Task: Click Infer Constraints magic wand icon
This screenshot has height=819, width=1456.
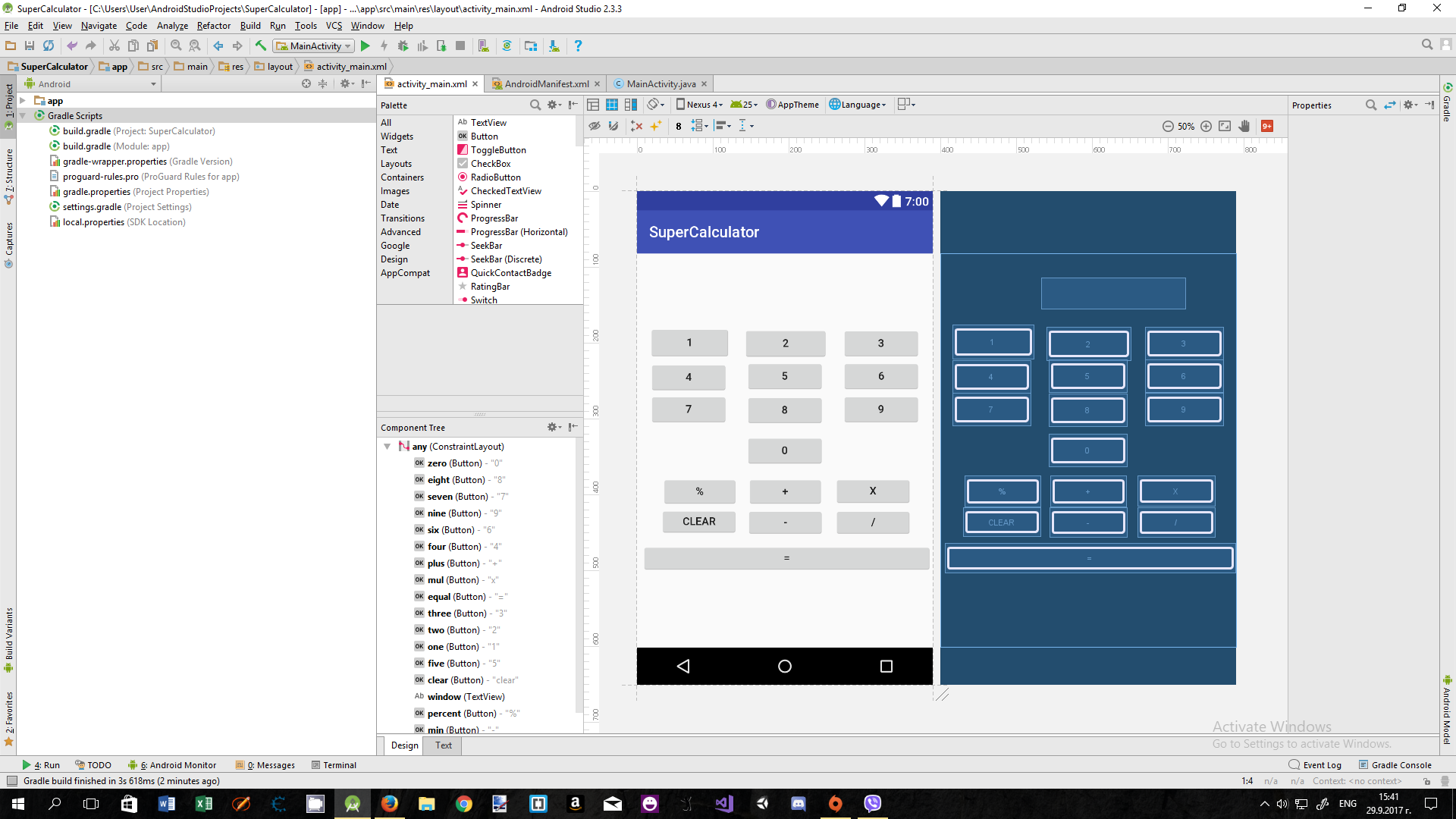Action: tap(655, 126)
